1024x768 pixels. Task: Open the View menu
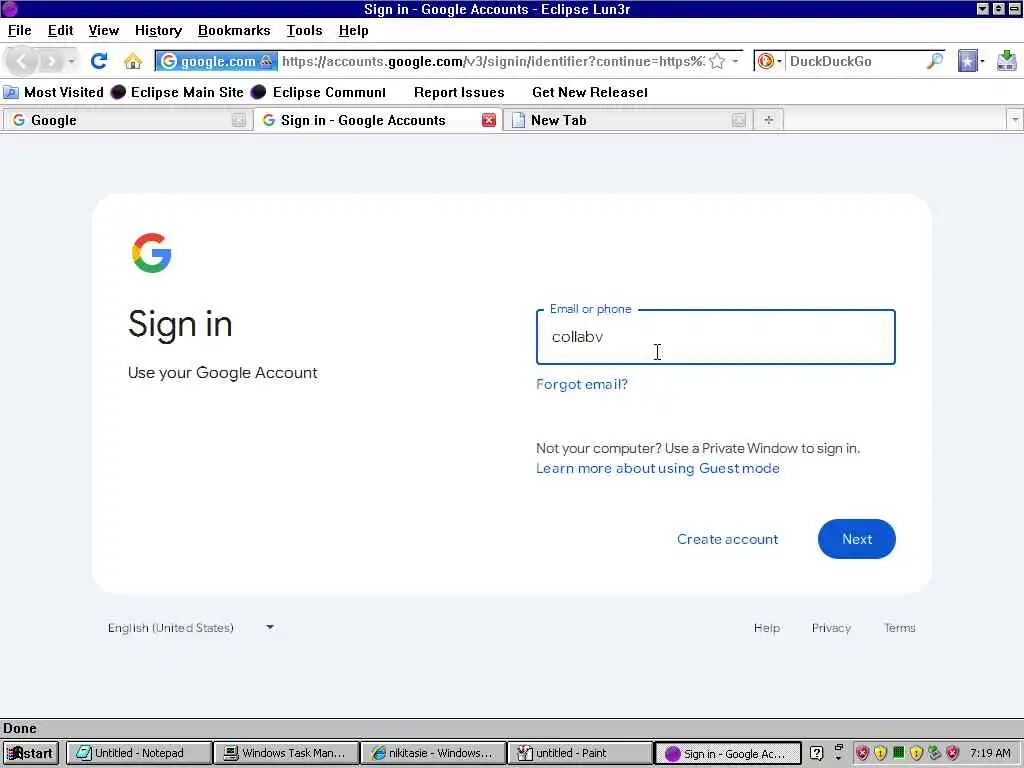[x=104, y=31]
